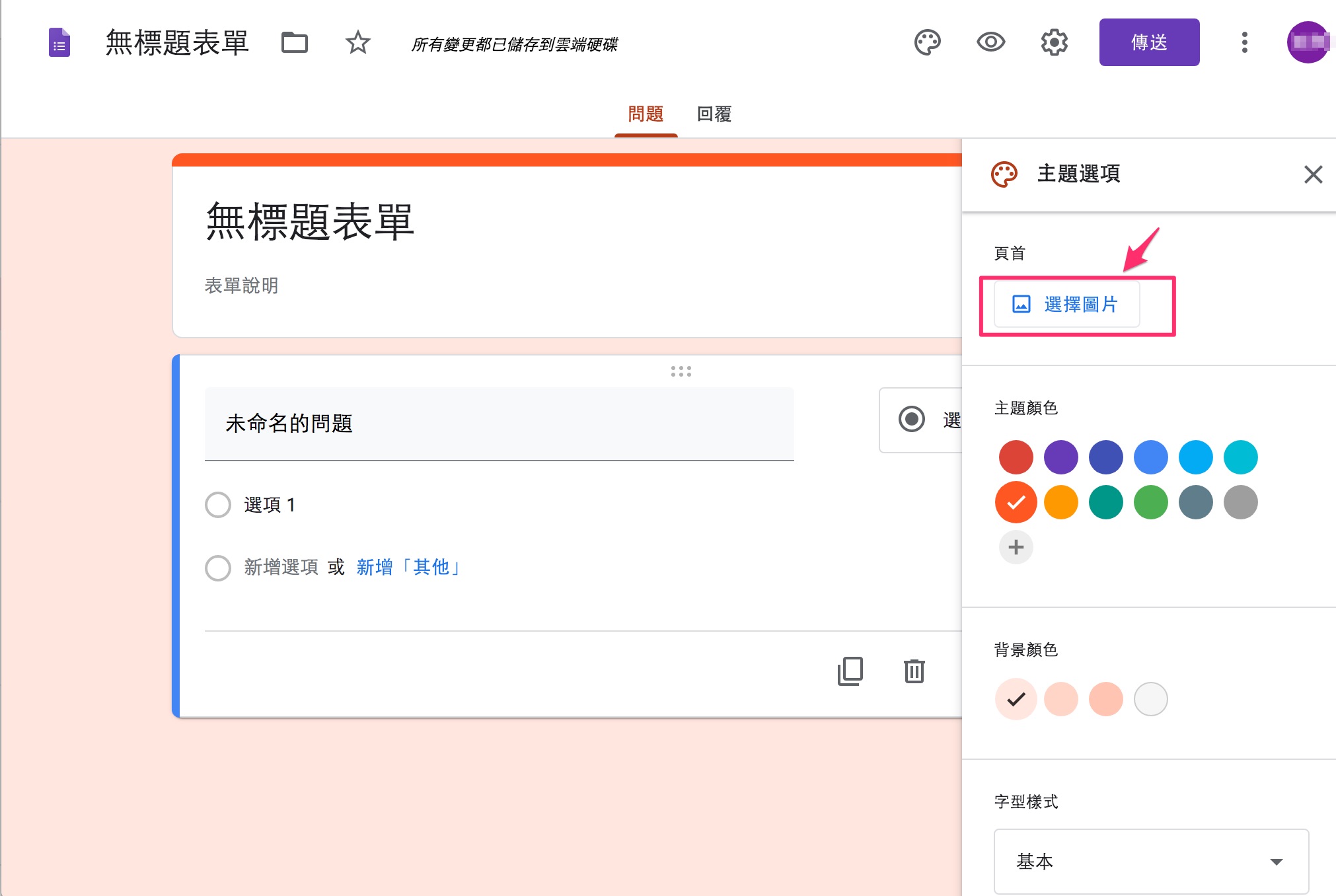Select the checked orange-red theme color
Viewport: 1336px width, 896px height.
click(x=1016, y=502)
